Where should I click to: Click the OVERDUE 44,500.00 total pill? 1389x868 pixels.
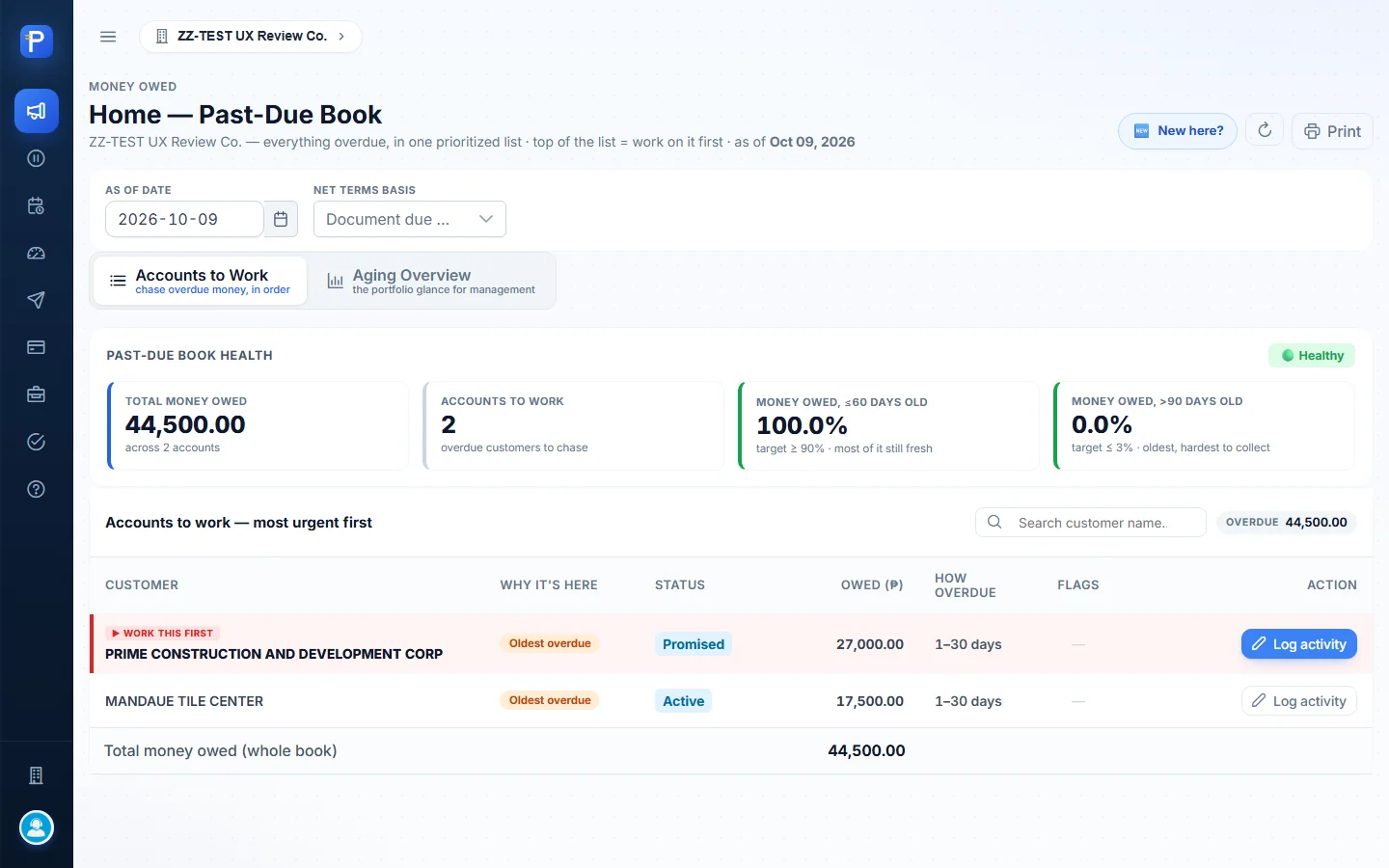point(1287,522)
